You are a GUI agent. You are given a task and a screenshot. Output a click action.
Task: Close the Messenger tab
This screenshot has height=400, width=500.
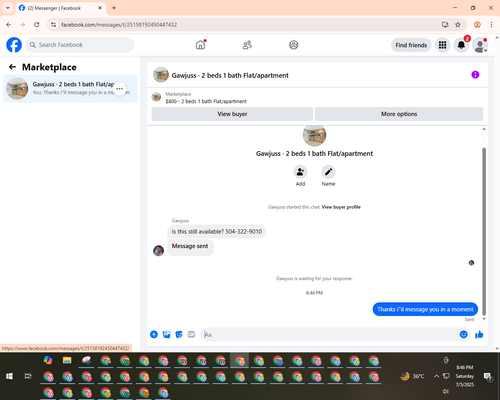pos(100,8)
